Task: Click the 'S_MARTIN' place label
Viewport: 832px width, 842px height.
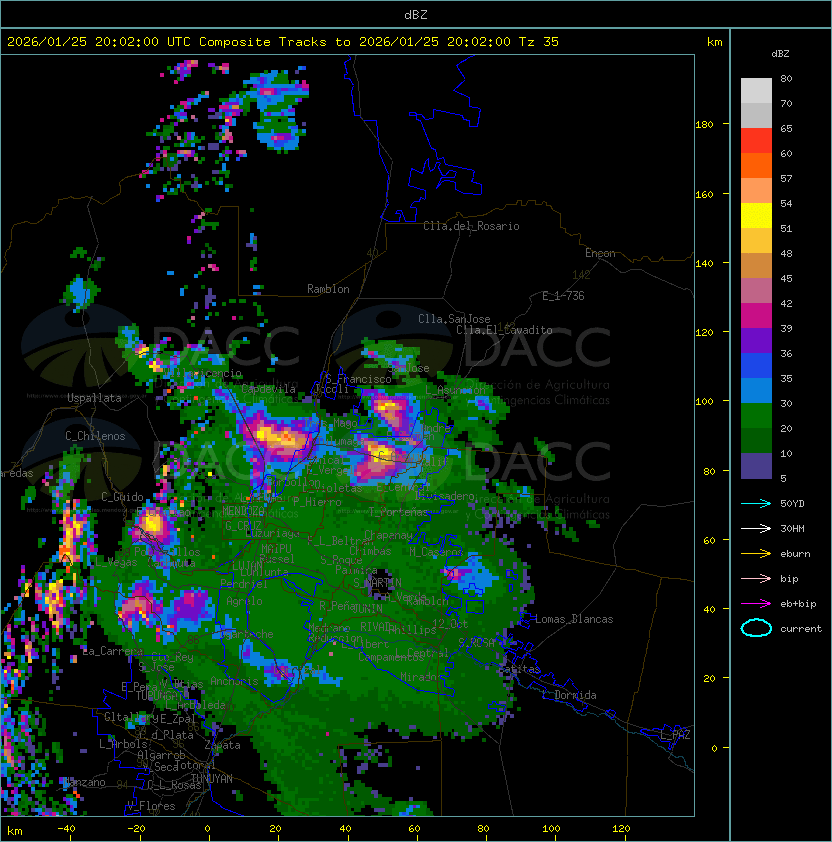Action: 377,583
